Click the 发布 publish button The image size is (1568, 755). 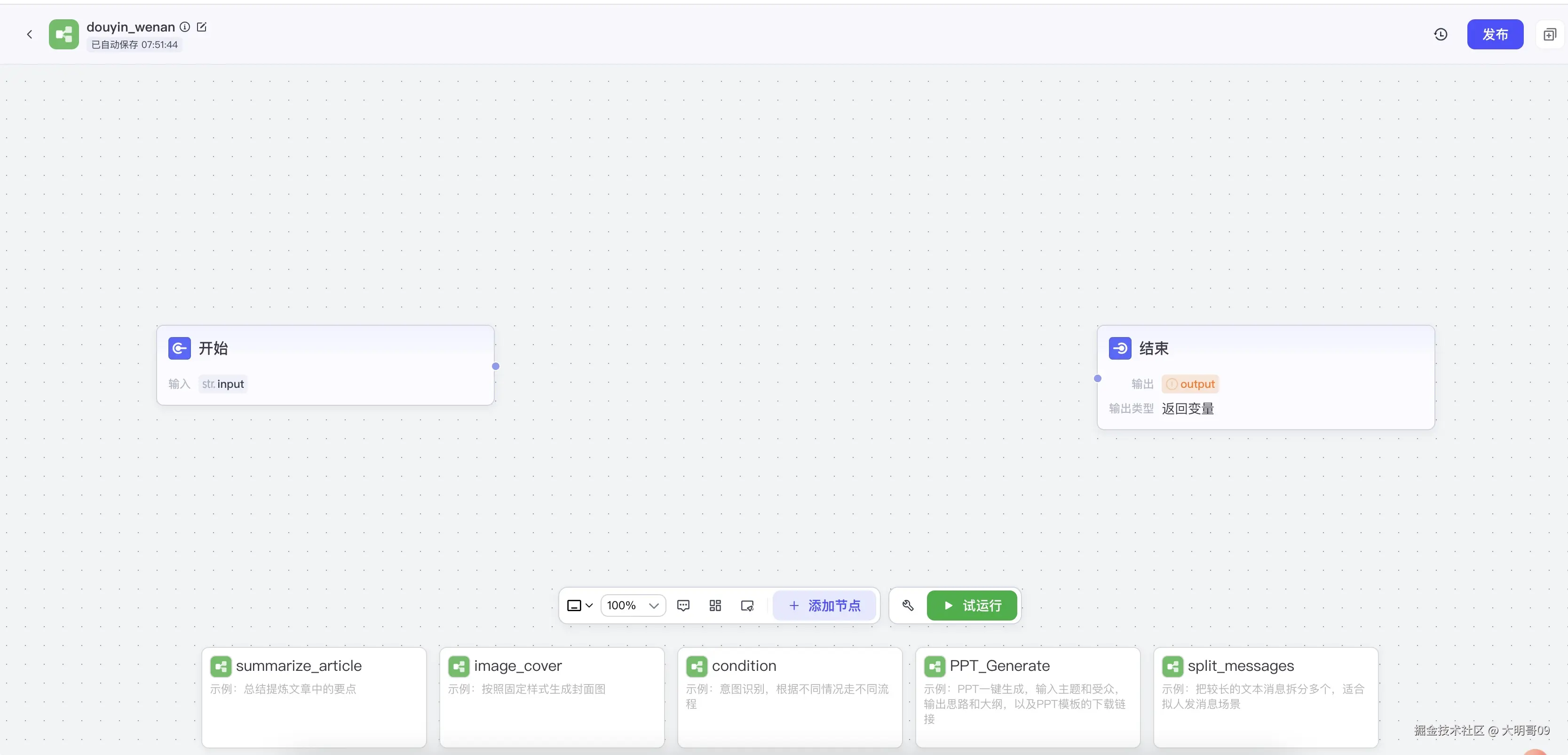click(1495, 35)
